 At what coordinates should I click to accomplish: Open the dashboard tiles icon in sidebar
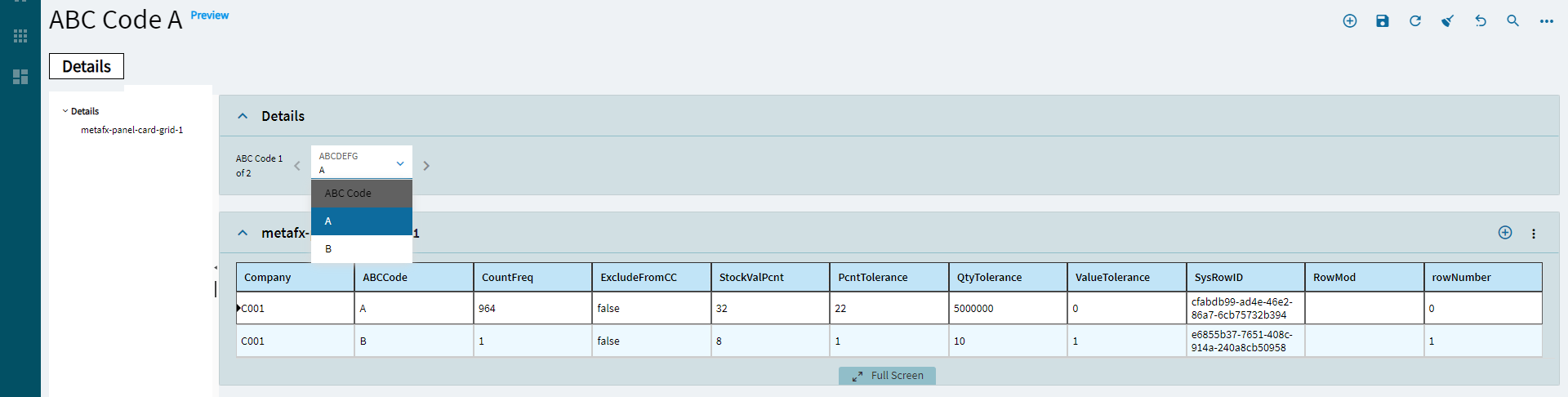[x=20, y=77]
